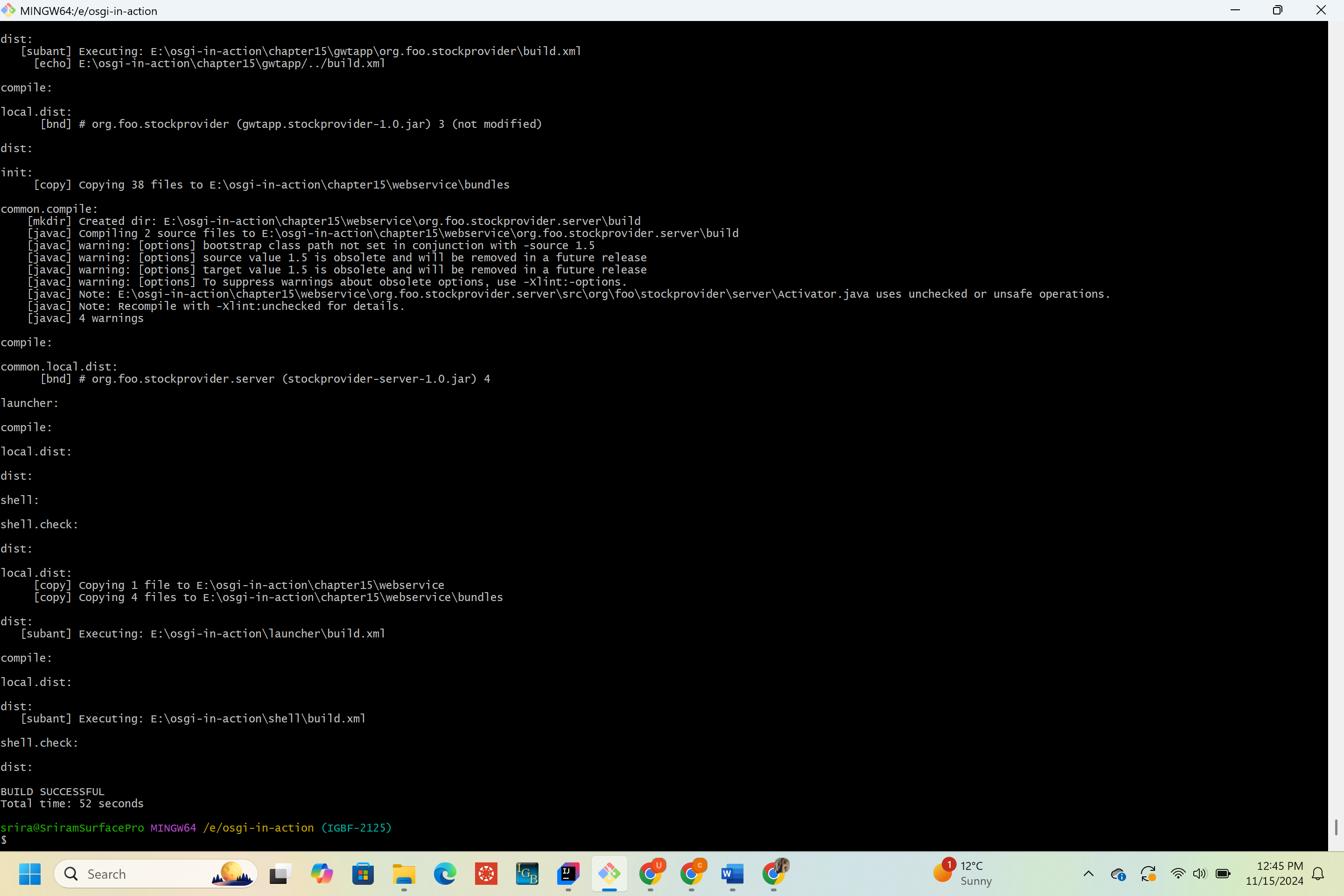This screenshot has width=1344, height=896.
Task: Switch to IntelliJ IDEA window
Action: [x=568, y=874]
